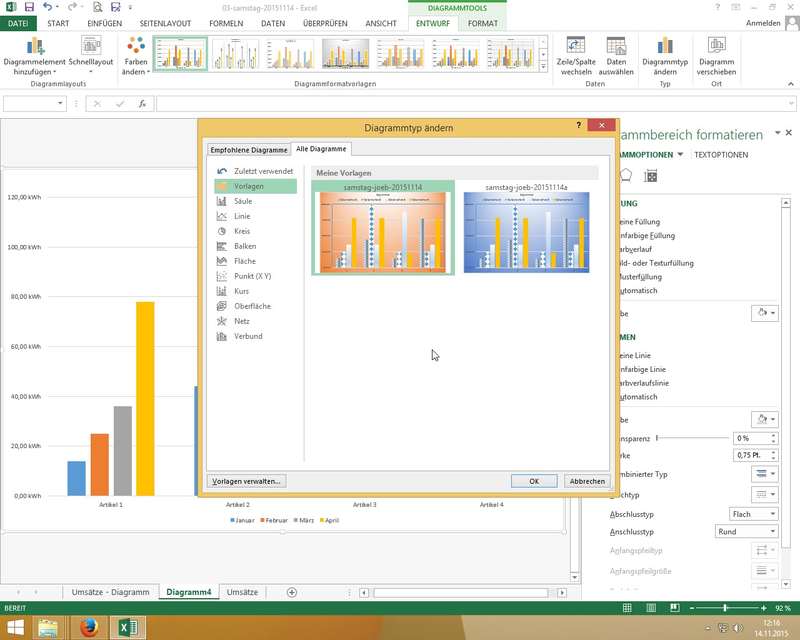Screen dimensions: 800x640
Task: Switch to the Umsätze sheet tab
Action: pos(242,592)
